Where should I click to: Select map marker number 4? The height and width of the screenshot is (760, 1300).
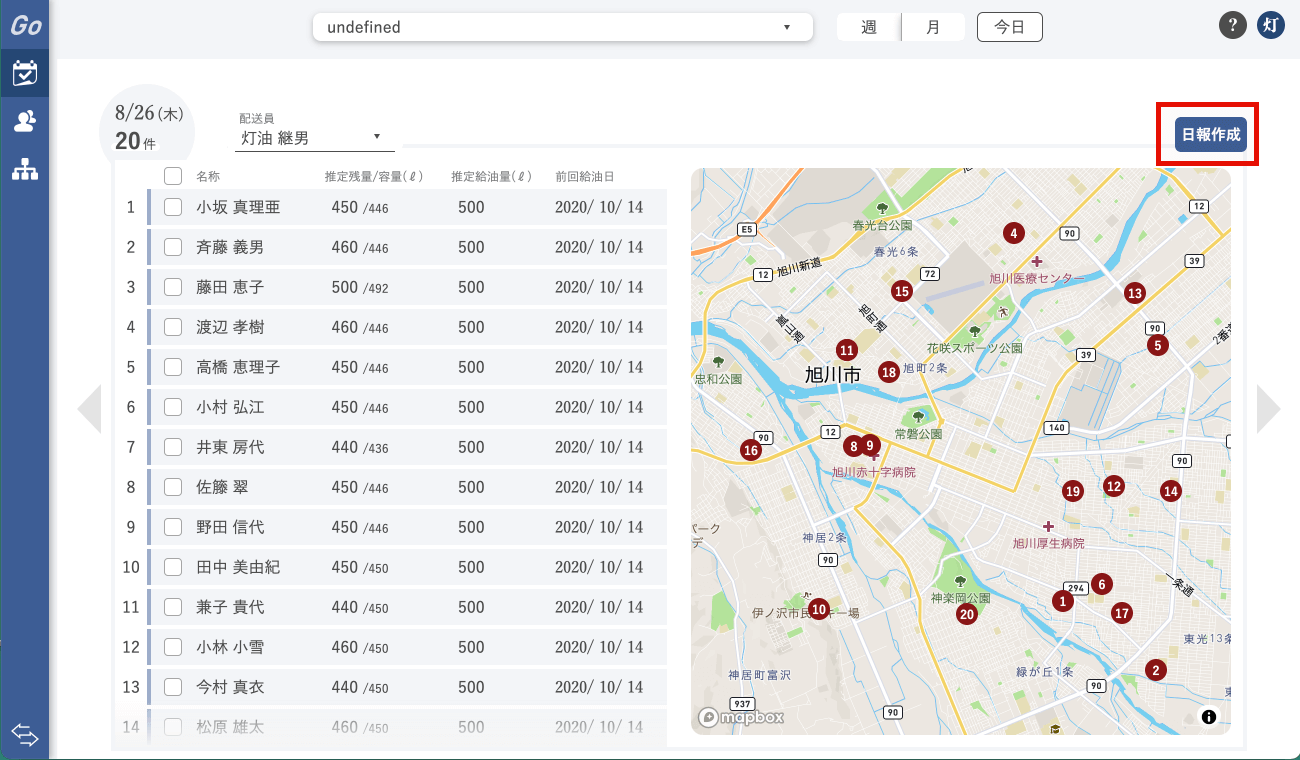click(1014, 233)
